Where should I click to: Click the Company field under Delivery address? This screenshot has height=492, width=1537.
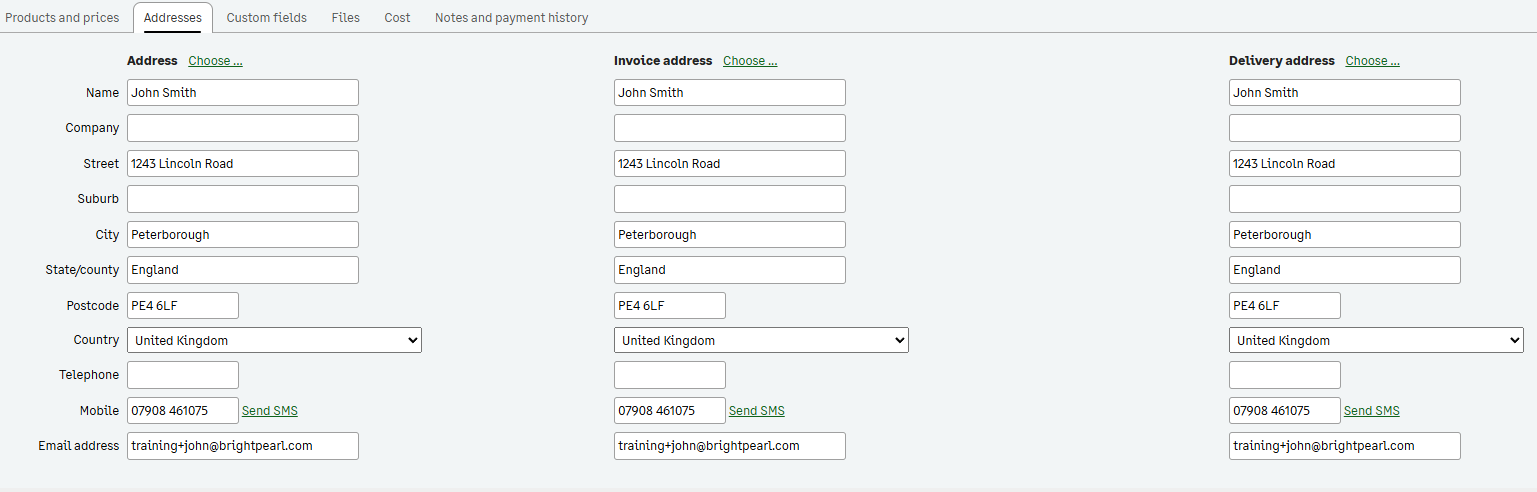click(x=1345, y=128)
